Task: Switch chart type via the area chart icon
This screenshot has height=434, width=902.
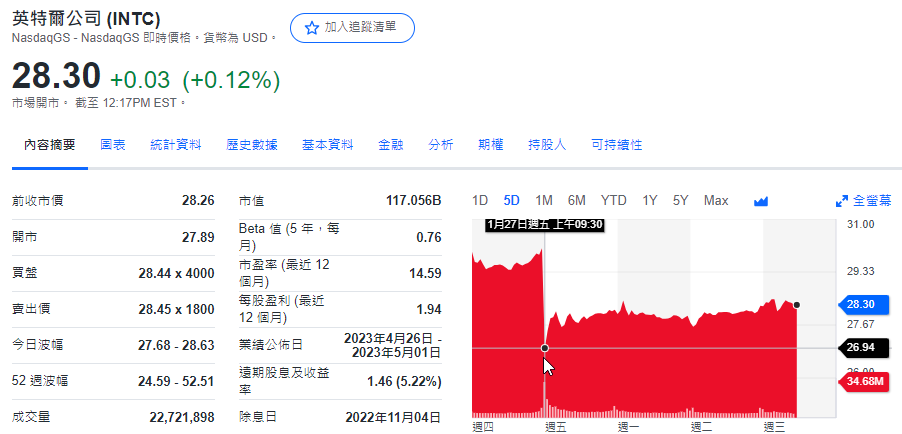Action: pos(761,201)
